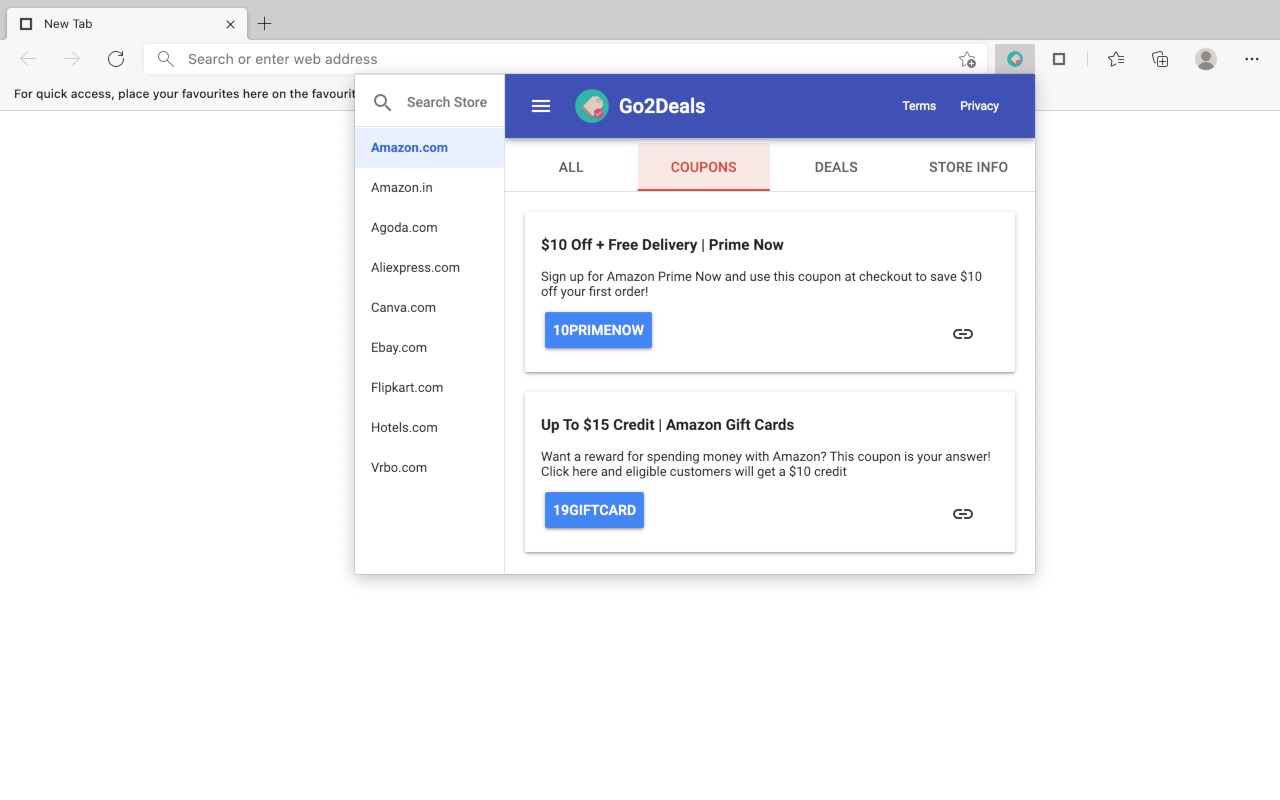The width and height of the screenshot is (1280, 800).
Task: Reload the current page
Action: [116, 59]
